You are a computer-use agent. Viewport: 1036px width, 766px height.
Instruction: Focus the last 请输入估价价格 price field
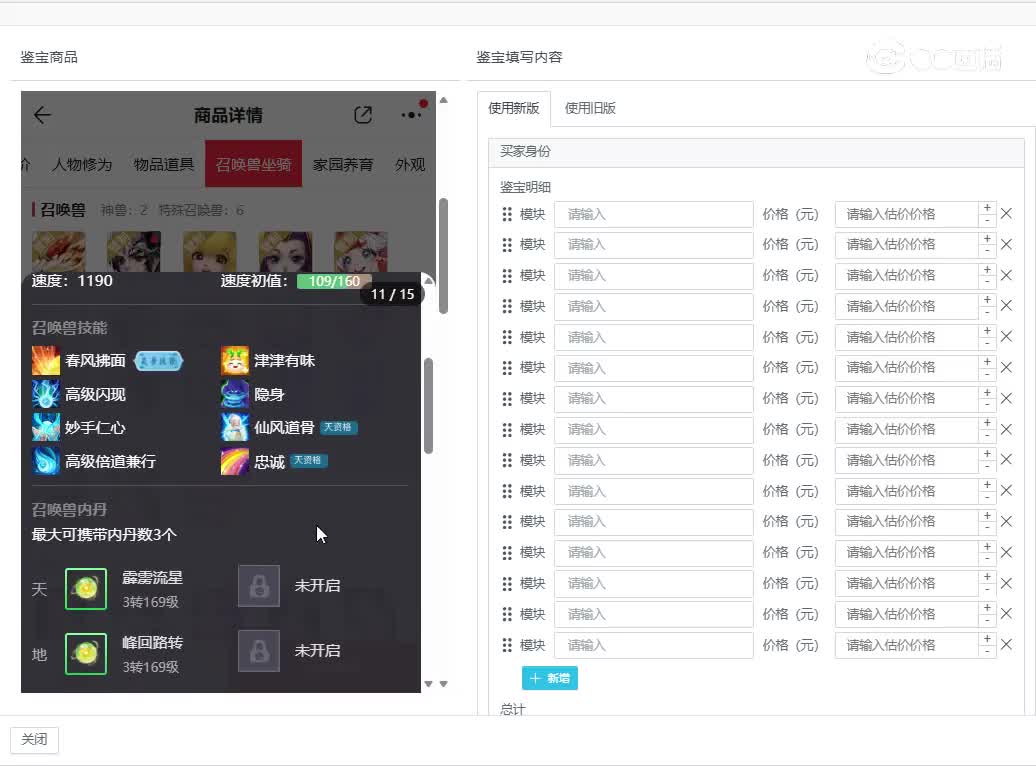pyautogui.click(x=906, y=645)
